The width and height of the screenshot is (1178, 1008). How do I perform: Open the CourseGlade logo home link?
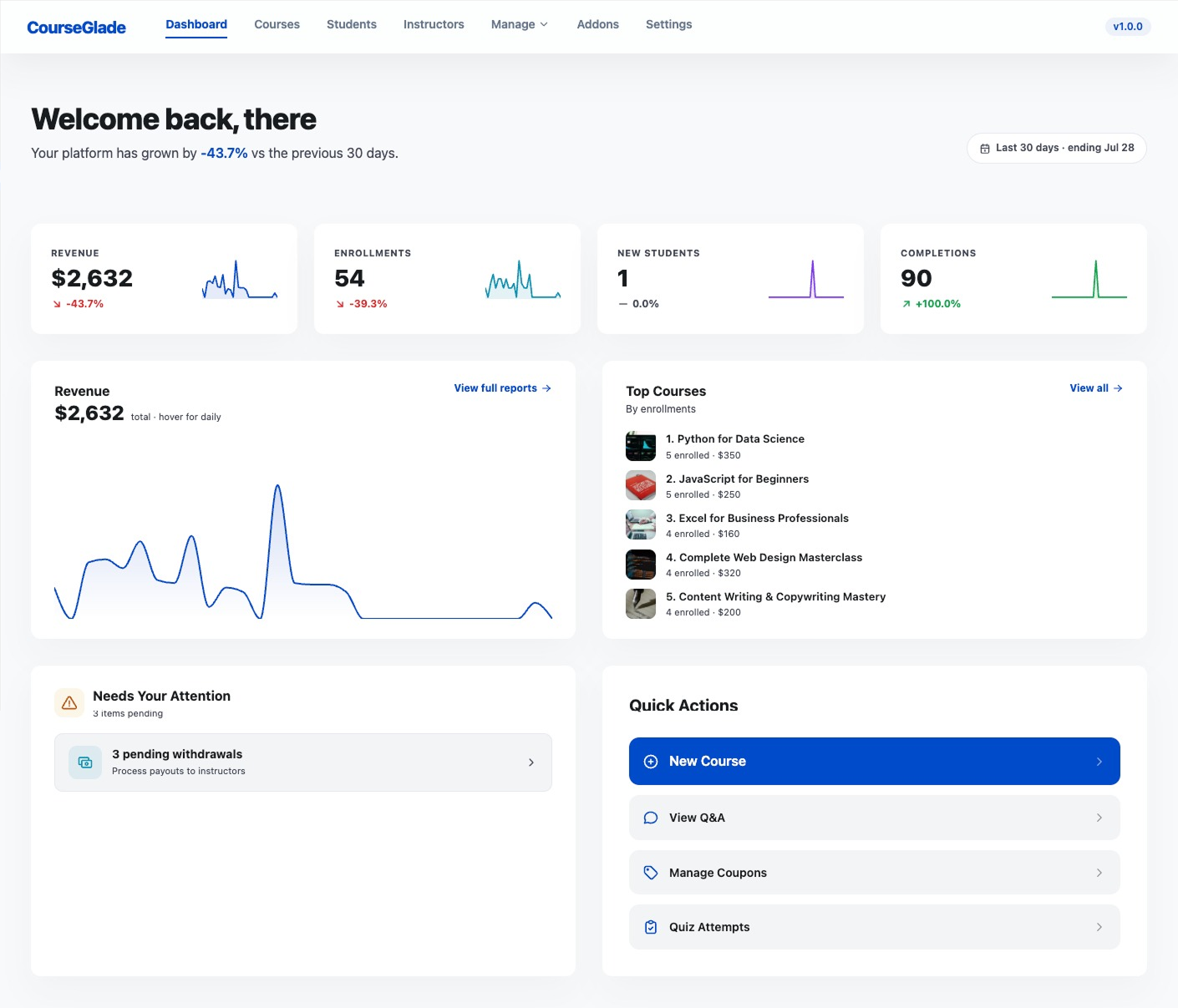tap(76, 28)
